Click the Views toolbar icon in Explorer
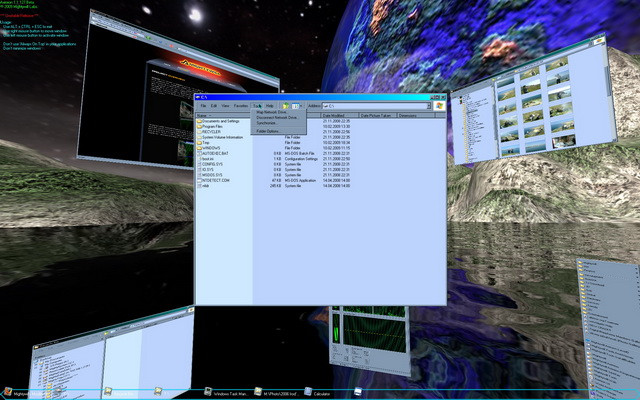The height and width of the screenshot is (400, 640). point(295,106)
